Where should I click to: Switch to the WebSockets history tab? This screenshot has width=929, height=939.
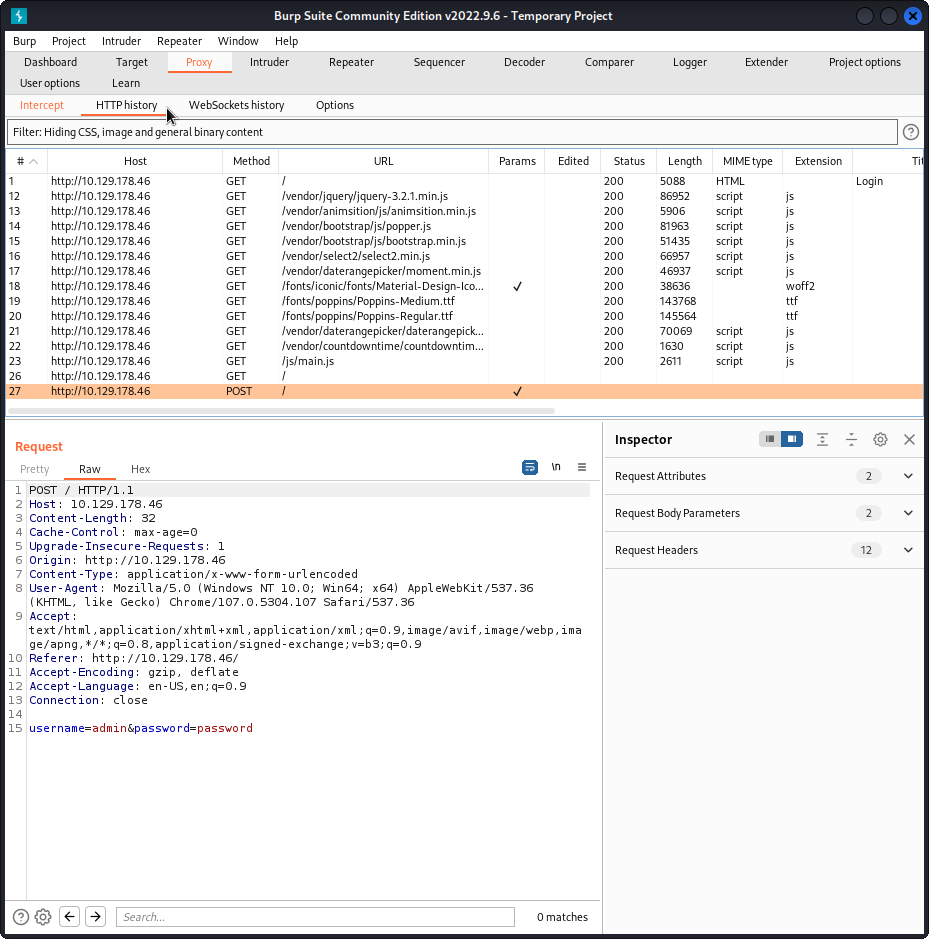click(236, 104)
